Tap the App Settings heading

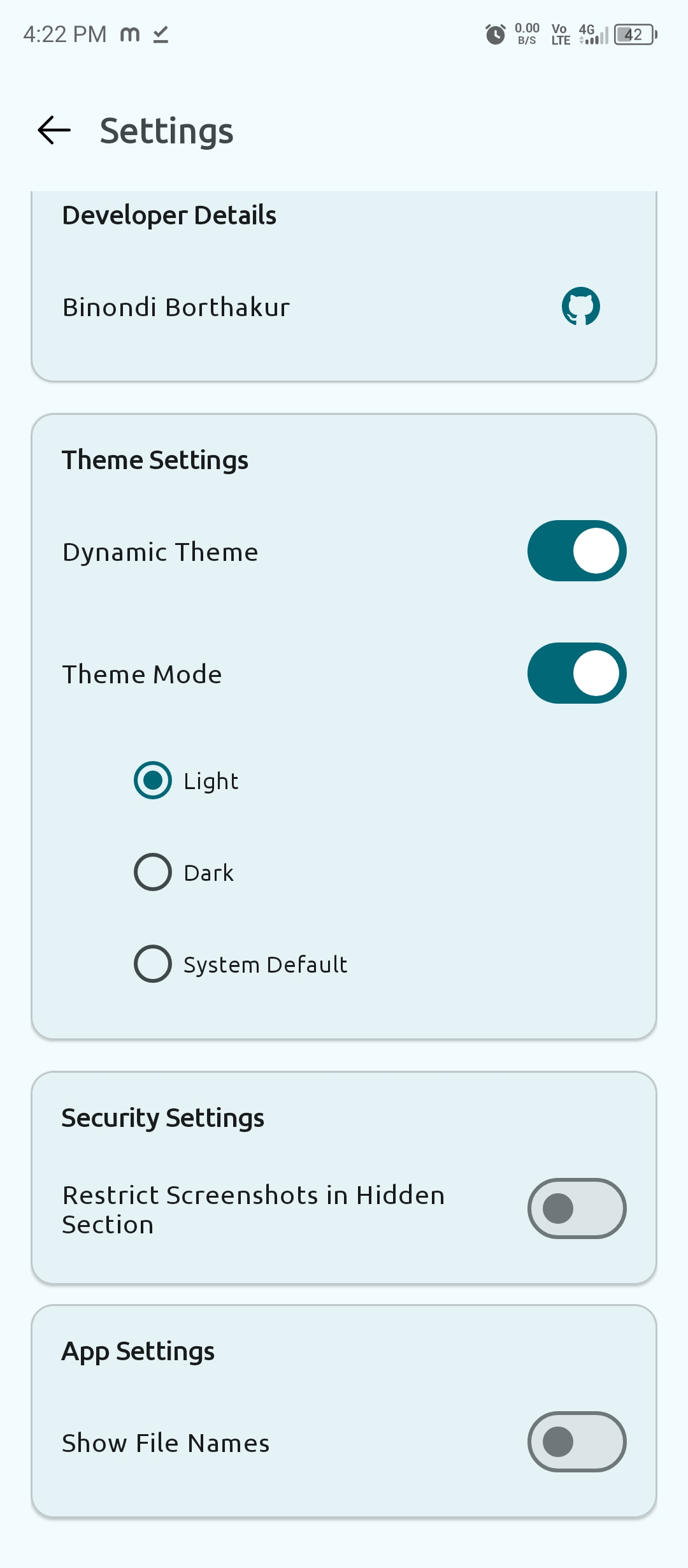138,1351
